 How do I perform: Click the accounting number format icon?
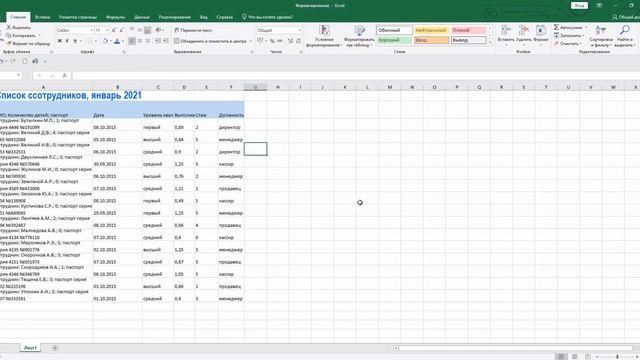pos(260,41)
